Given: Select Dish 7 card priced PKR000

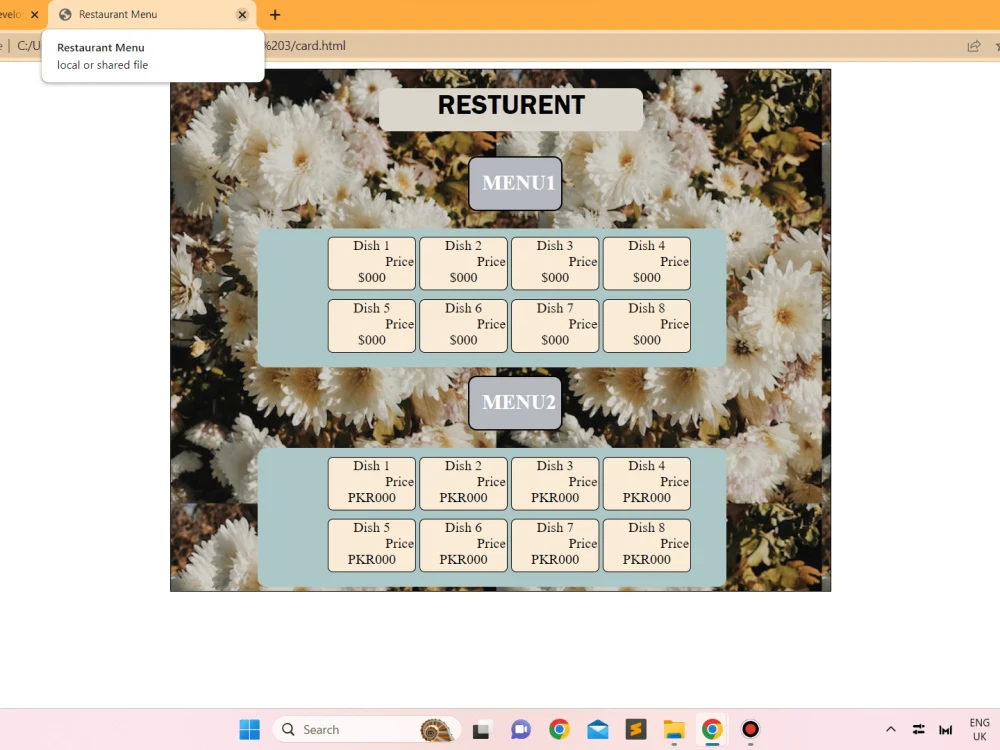Looking at the screenshot, I should coord(555,545).
